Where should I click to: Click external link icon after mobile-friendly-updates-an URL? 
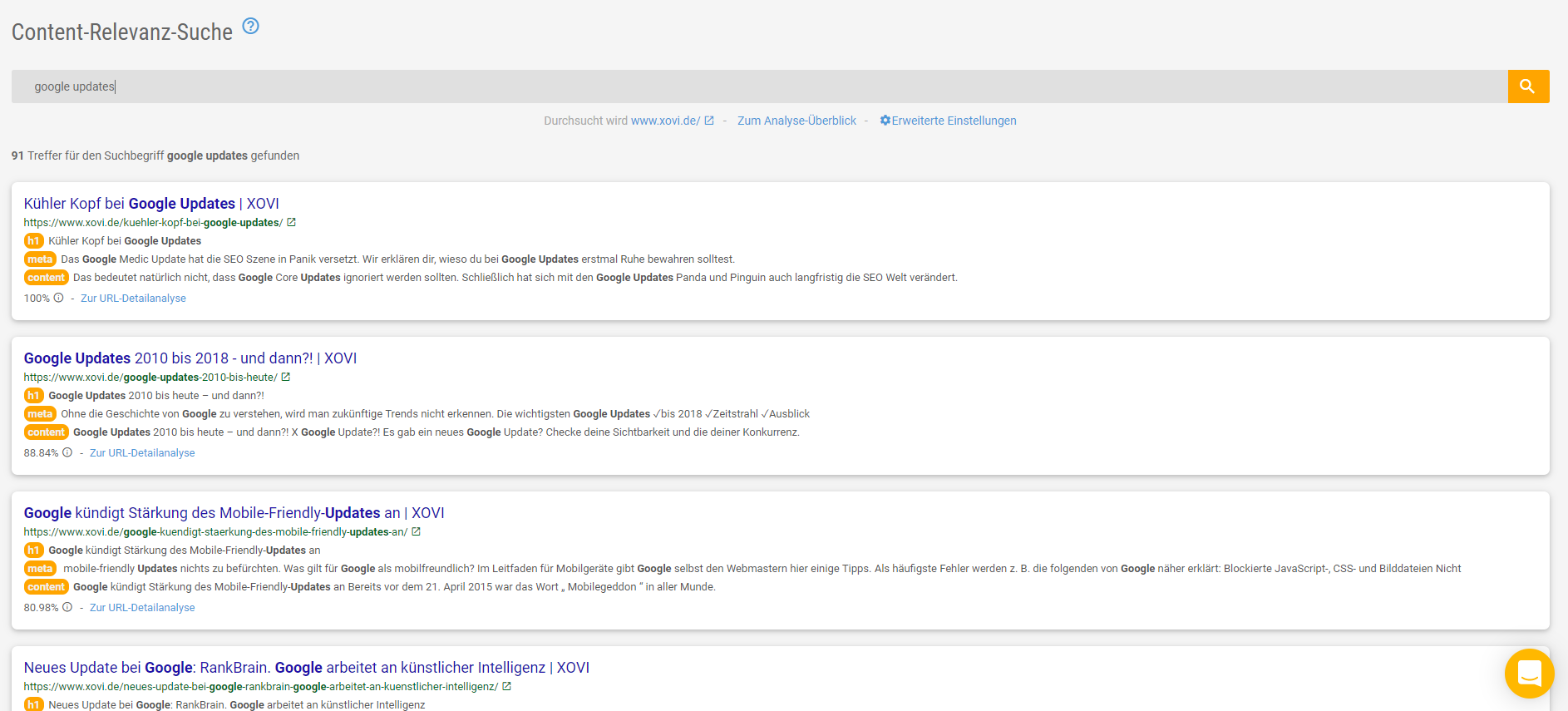point(417,531)
